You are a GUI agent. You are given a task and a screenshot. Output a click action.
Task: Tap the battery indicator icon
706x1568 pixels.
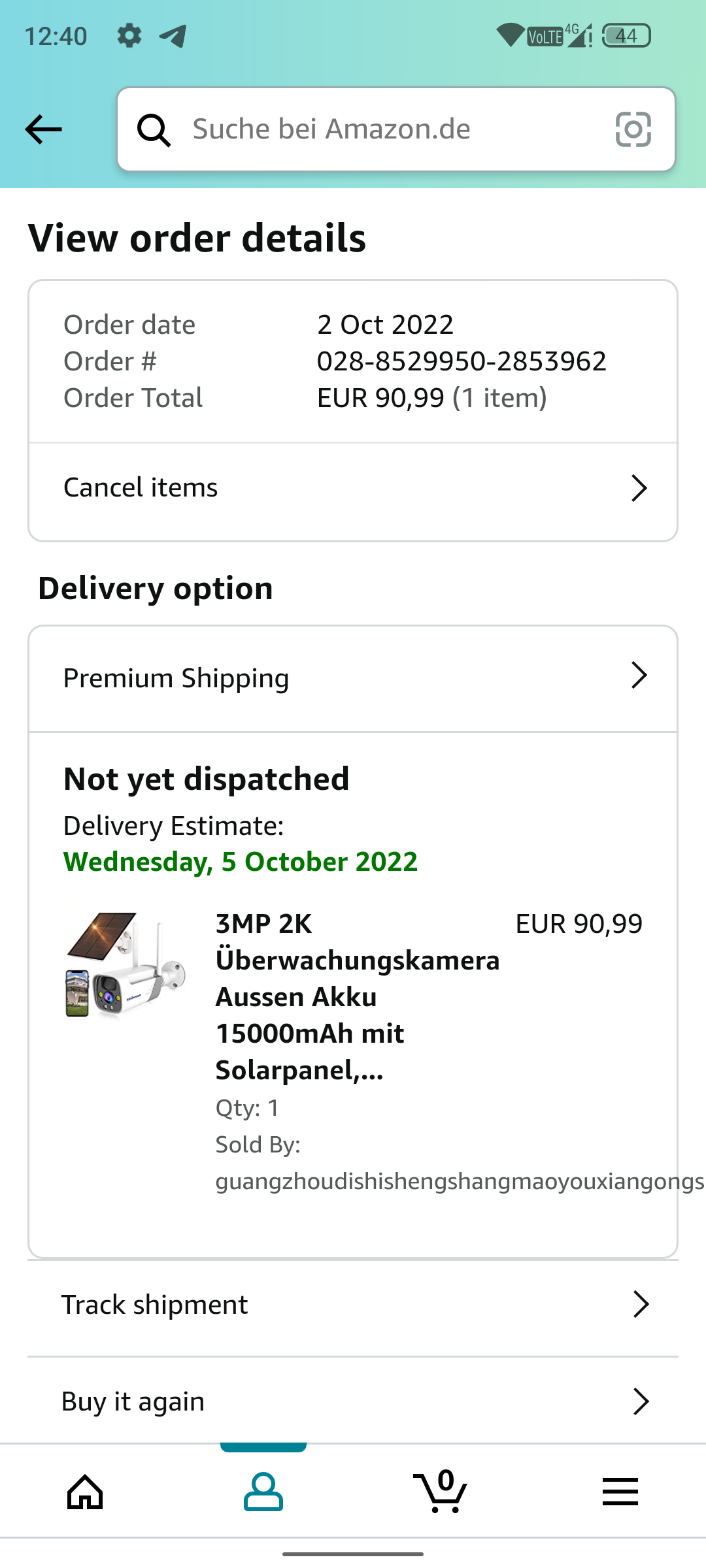click(x=626, y=36)
